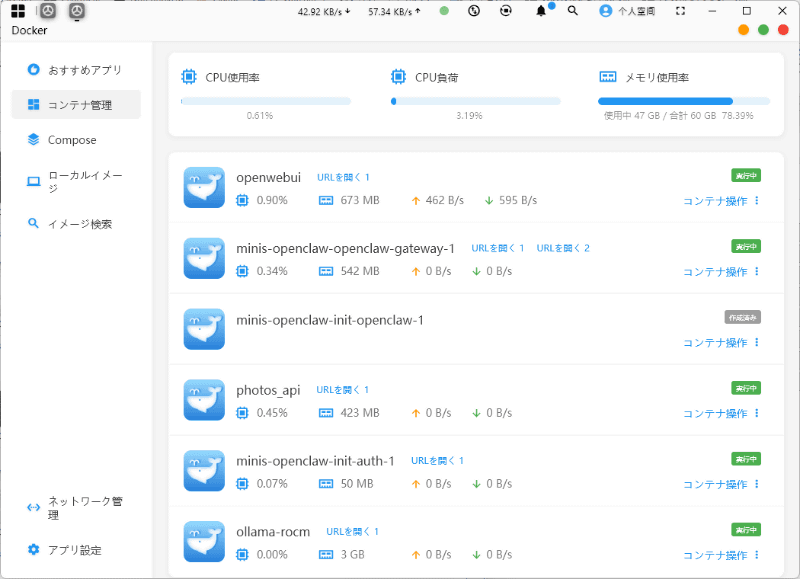Click openwebui CPU chip icon beside 0.90%
The image size is (800, 579).
(242, 200)
